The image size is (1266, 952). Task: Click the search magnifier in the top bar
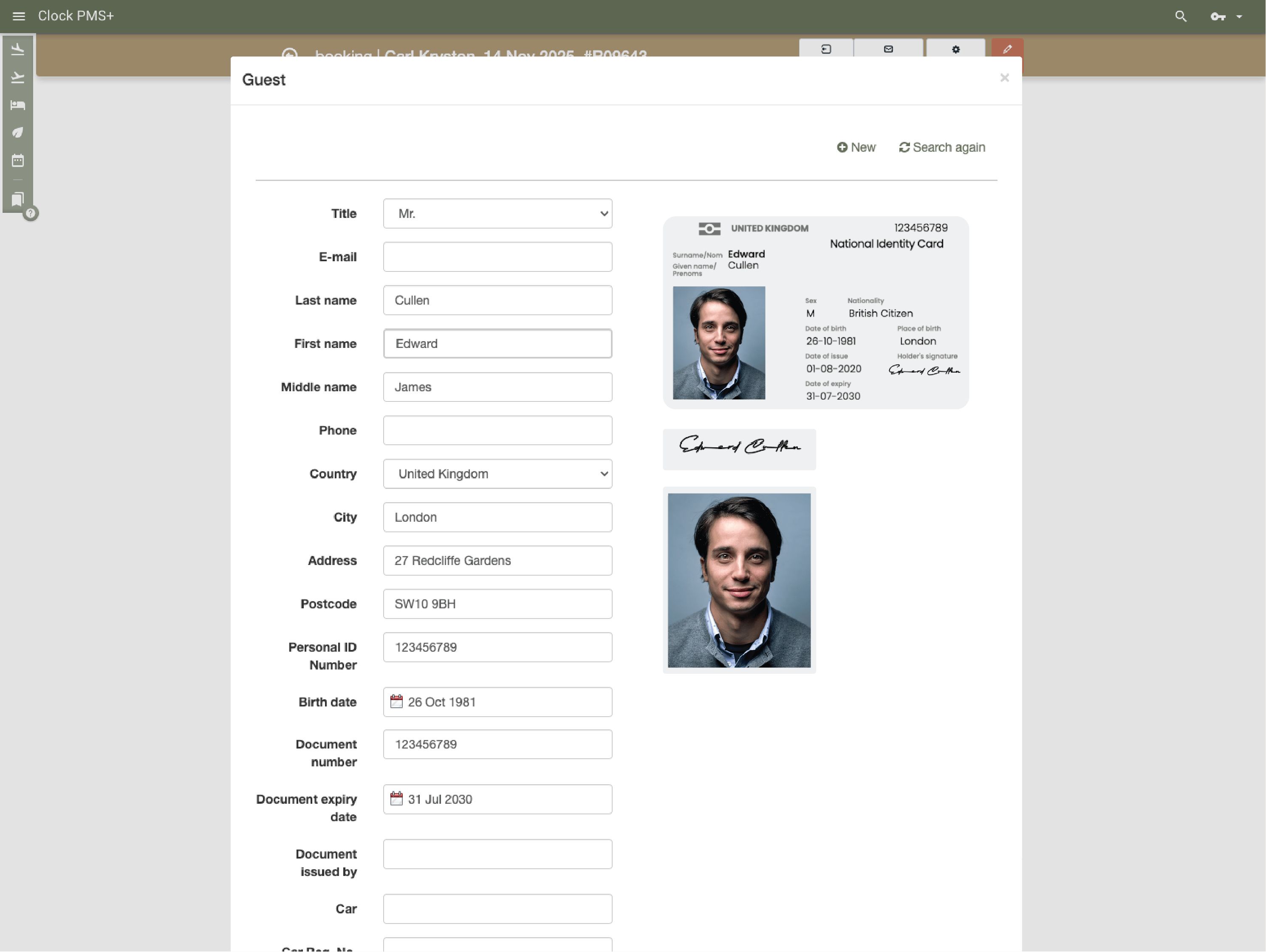(1180, 16)
